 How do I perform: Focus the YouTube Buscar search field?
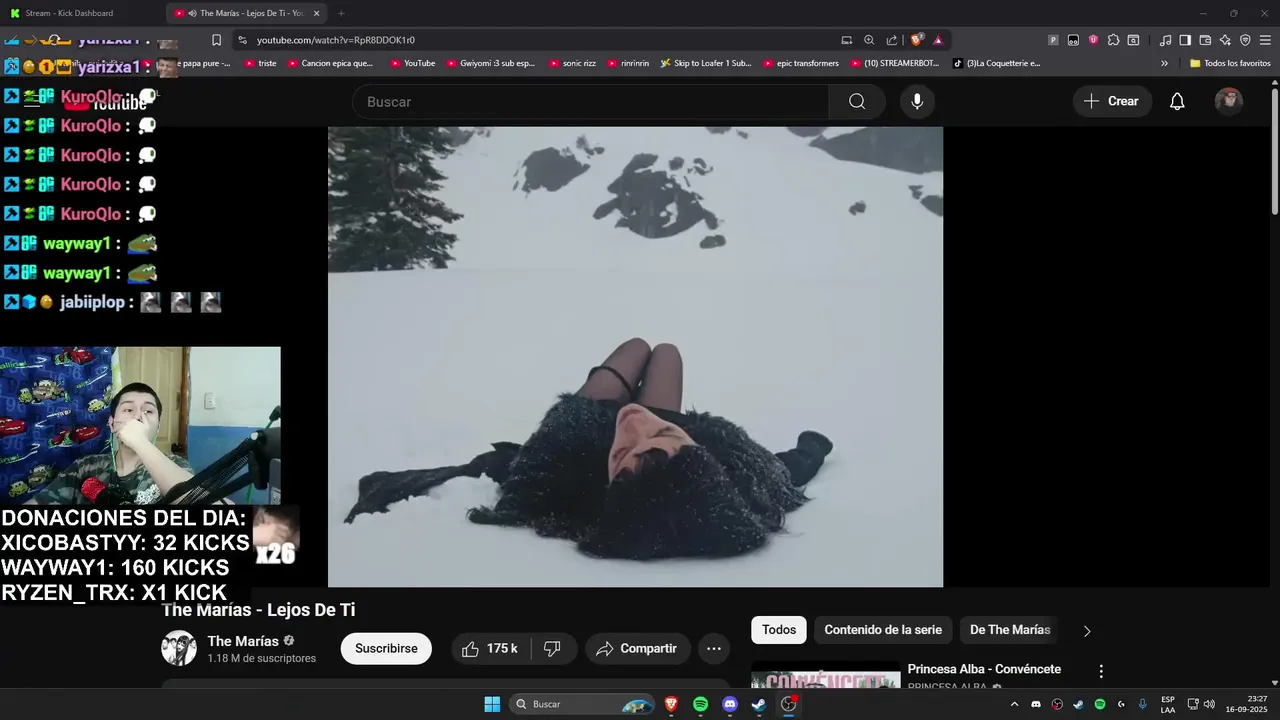point(590,101)
